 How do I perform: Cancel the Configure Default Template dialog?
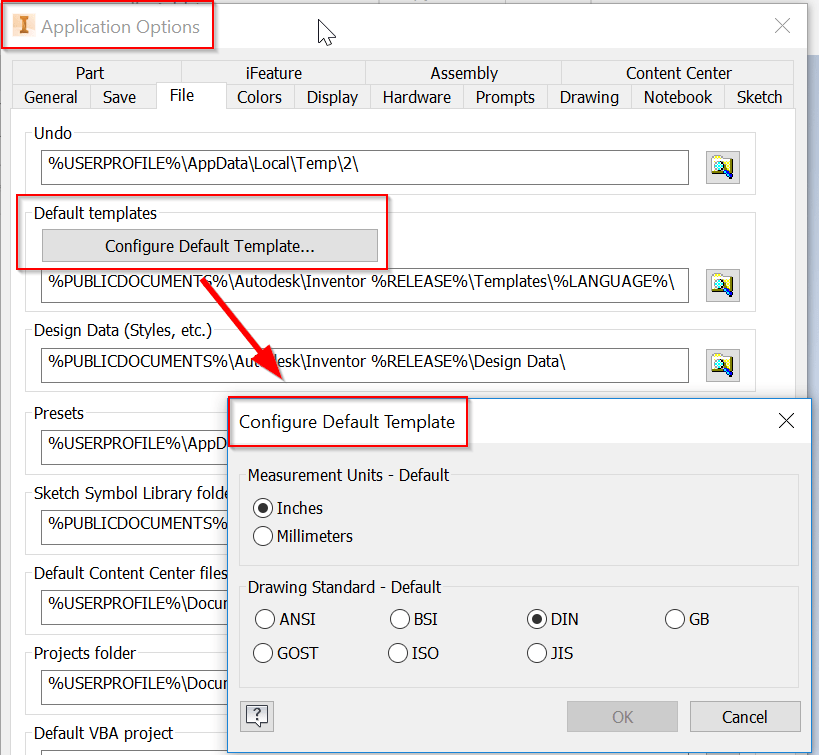coord(745,717)
